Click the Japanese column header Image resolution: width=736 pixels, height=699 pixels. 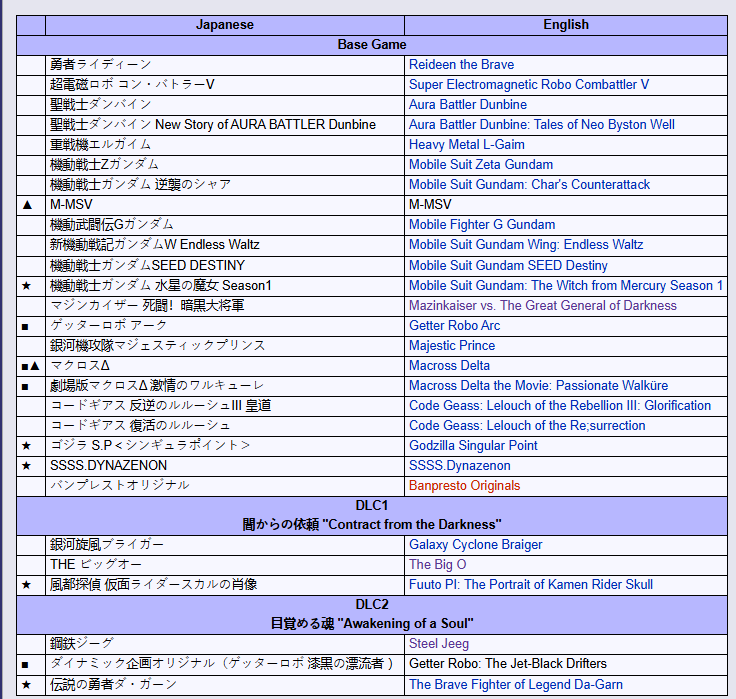click(x=225, y=25)
